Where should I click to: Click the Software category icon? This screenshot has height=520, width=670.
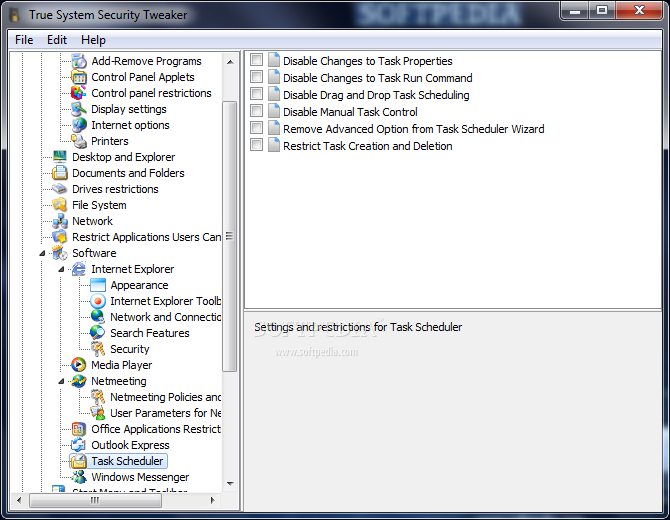tap(59, 253)
